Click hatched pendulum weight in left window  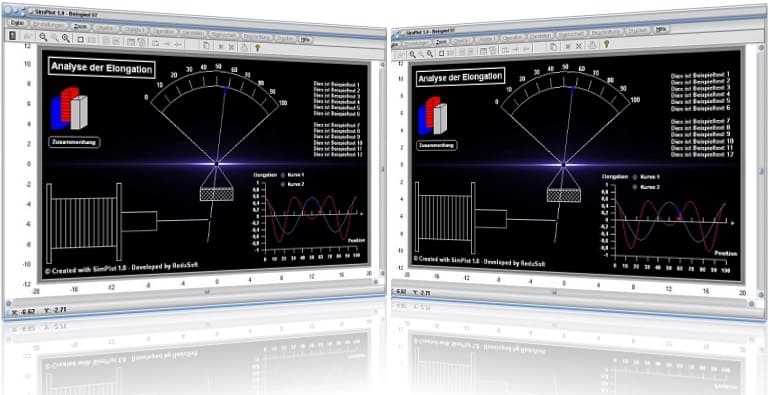tap(217, 194)
